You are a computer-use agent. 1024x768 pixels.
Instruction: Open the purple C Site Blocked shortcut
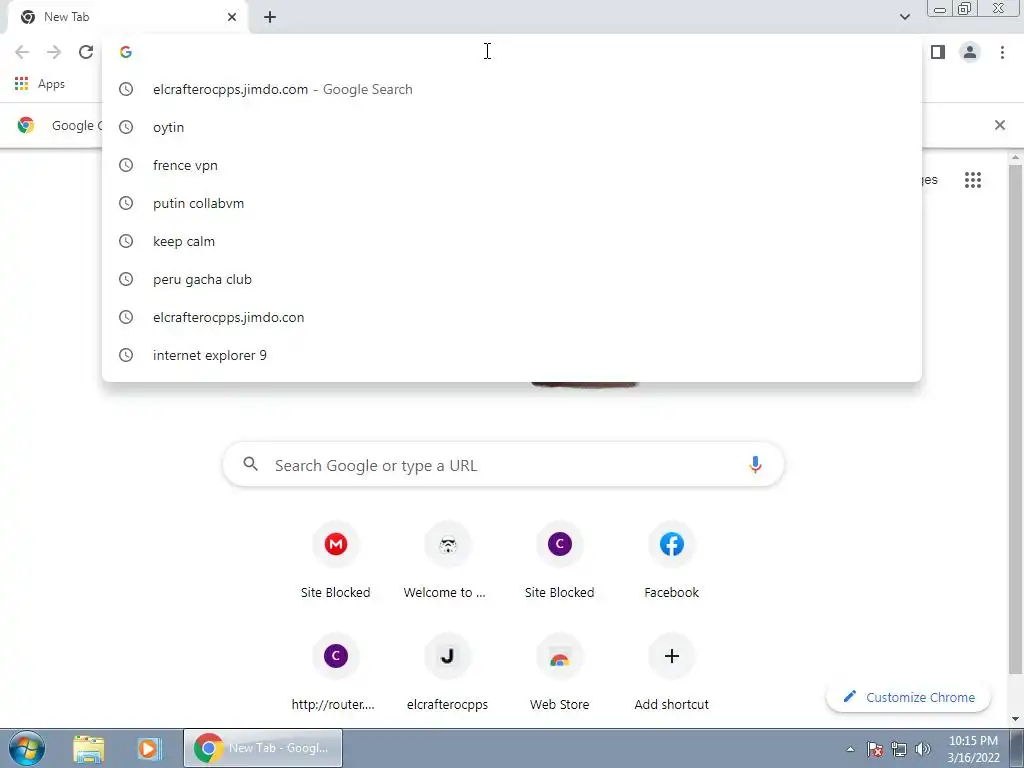coord(560,561)
